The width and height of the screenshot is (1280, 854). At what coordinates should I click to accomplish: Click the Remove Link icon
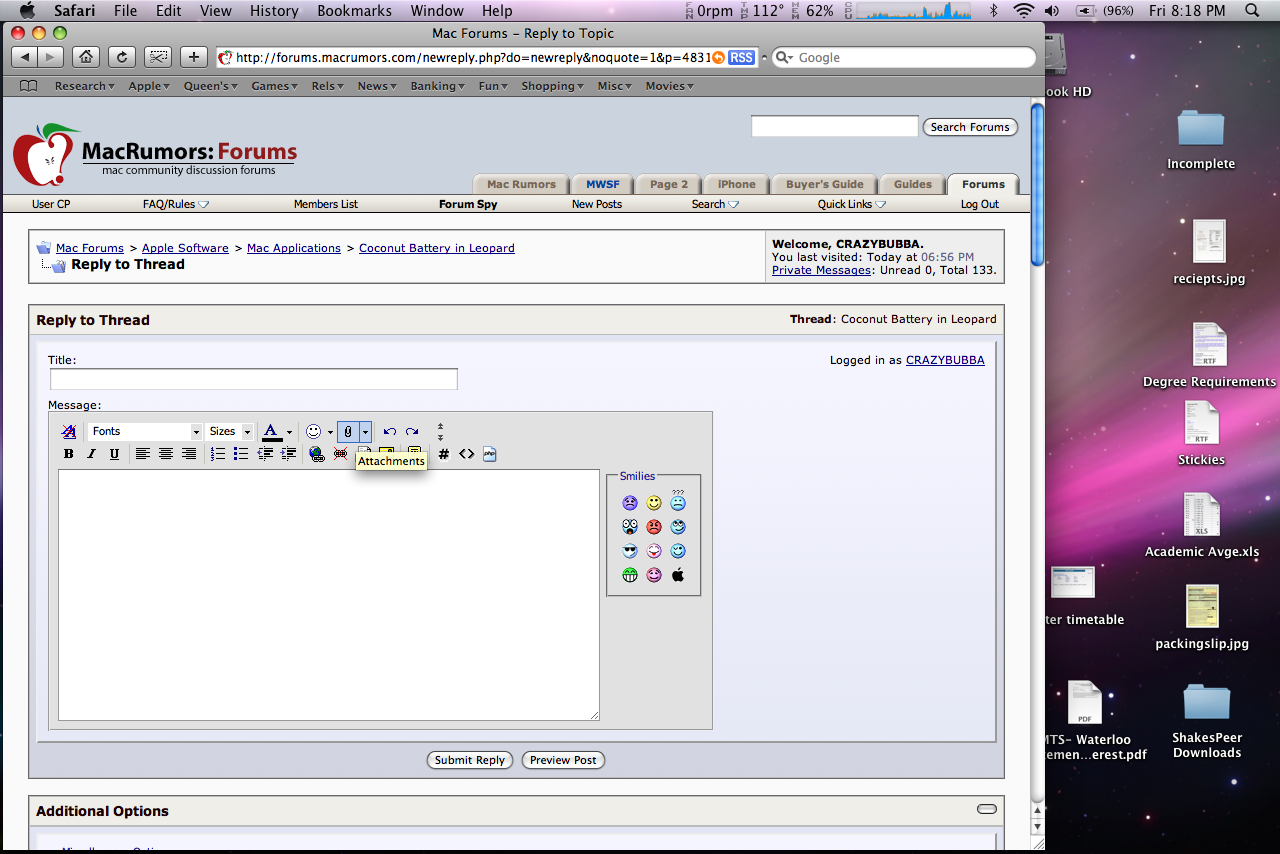340,454
